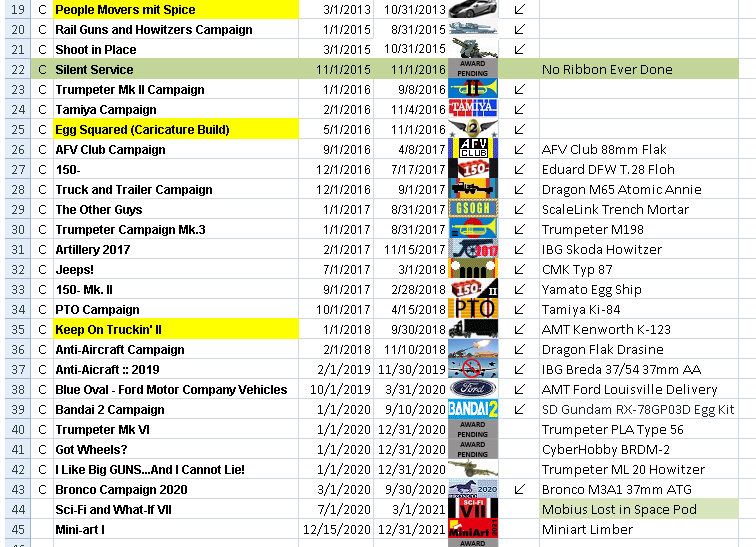Select row header 22
The width and height of the screenshot is (756, 547).
point(15,70)
